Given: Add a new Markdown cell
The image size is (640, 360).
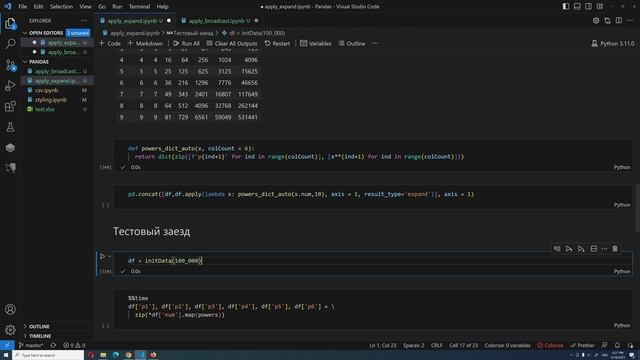Looking at the screenshot, I should (x=145, y=43).
